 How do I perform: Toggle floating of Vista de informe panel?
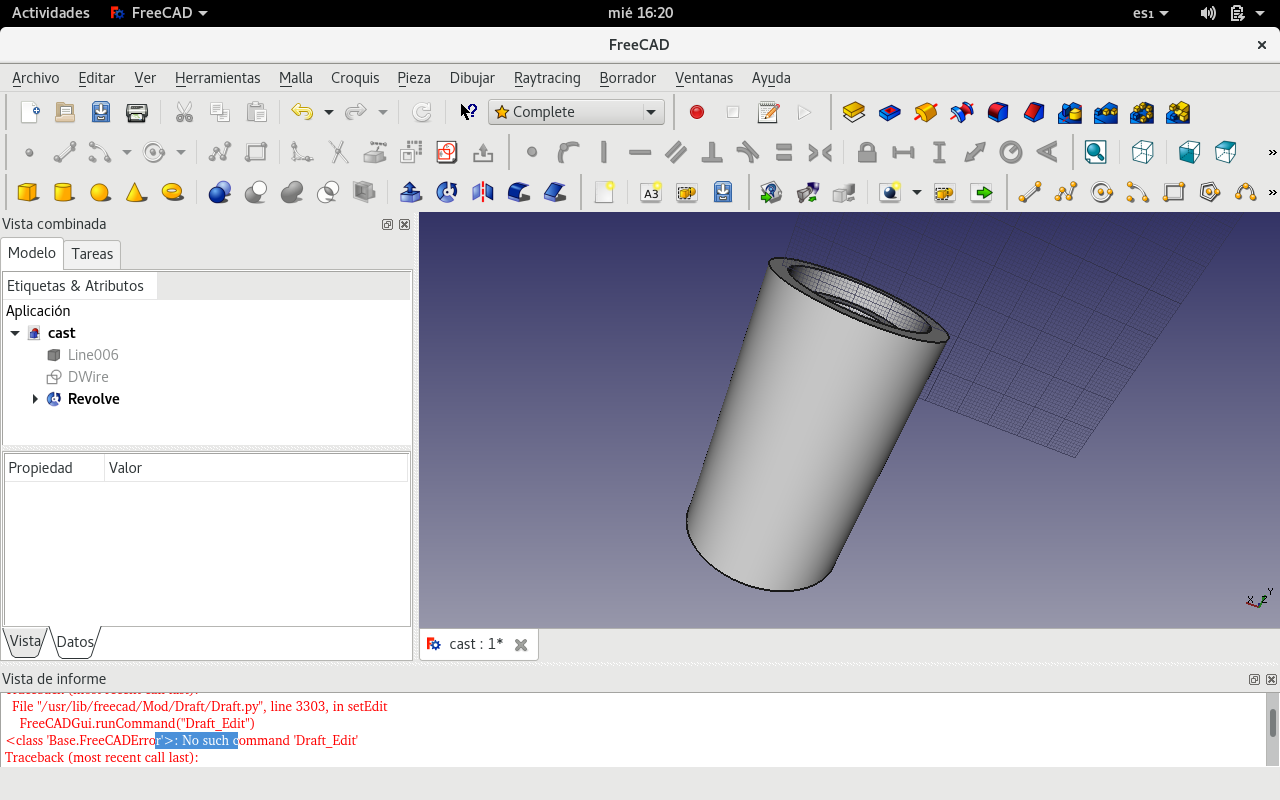(1254, 680)
